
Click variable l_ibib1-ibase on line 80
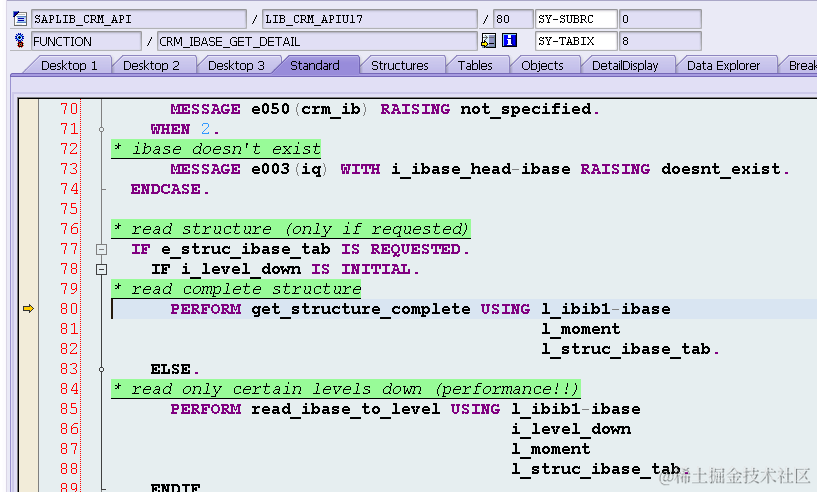pos(605,309)
